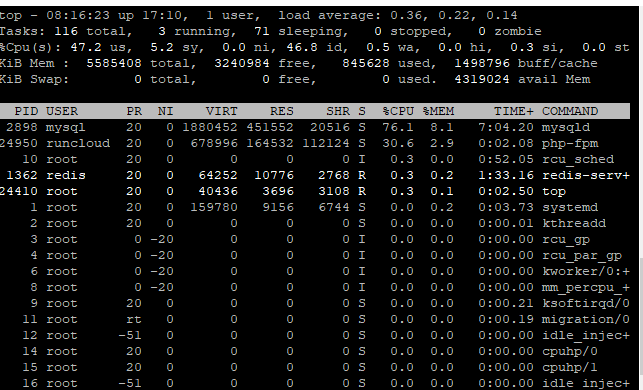Click the kthreadd command name
The width and height of the screenshot is (643, 390).
[574, 224]
